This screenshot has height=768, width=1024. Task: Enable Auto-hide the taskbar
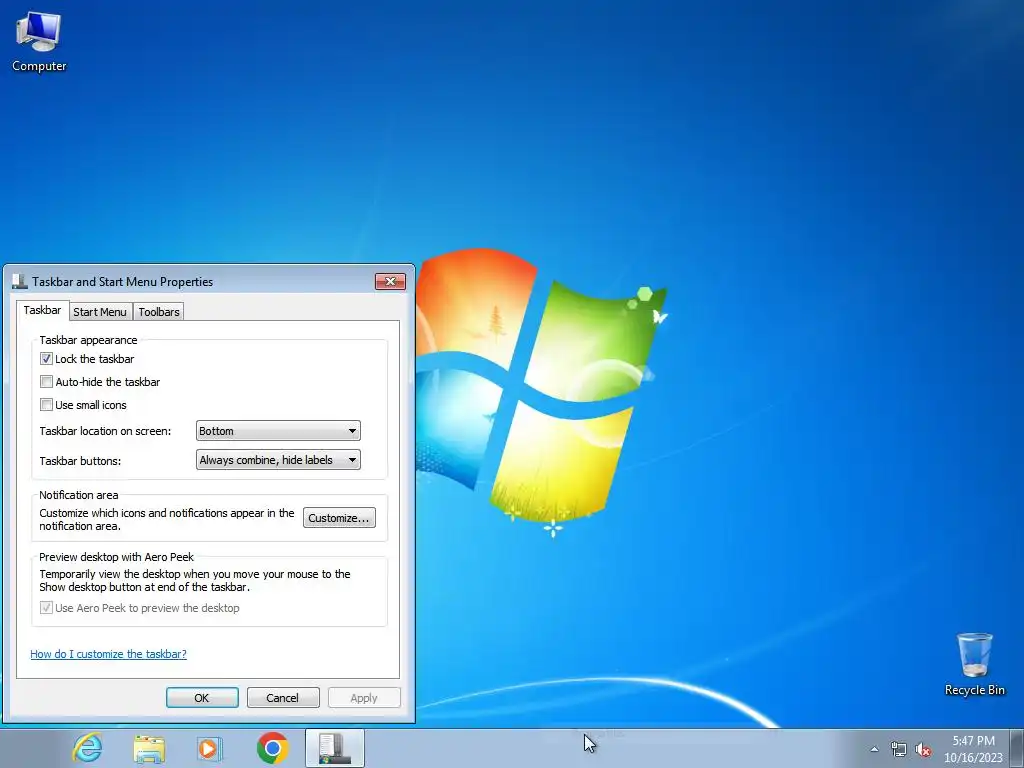(46, 381)
